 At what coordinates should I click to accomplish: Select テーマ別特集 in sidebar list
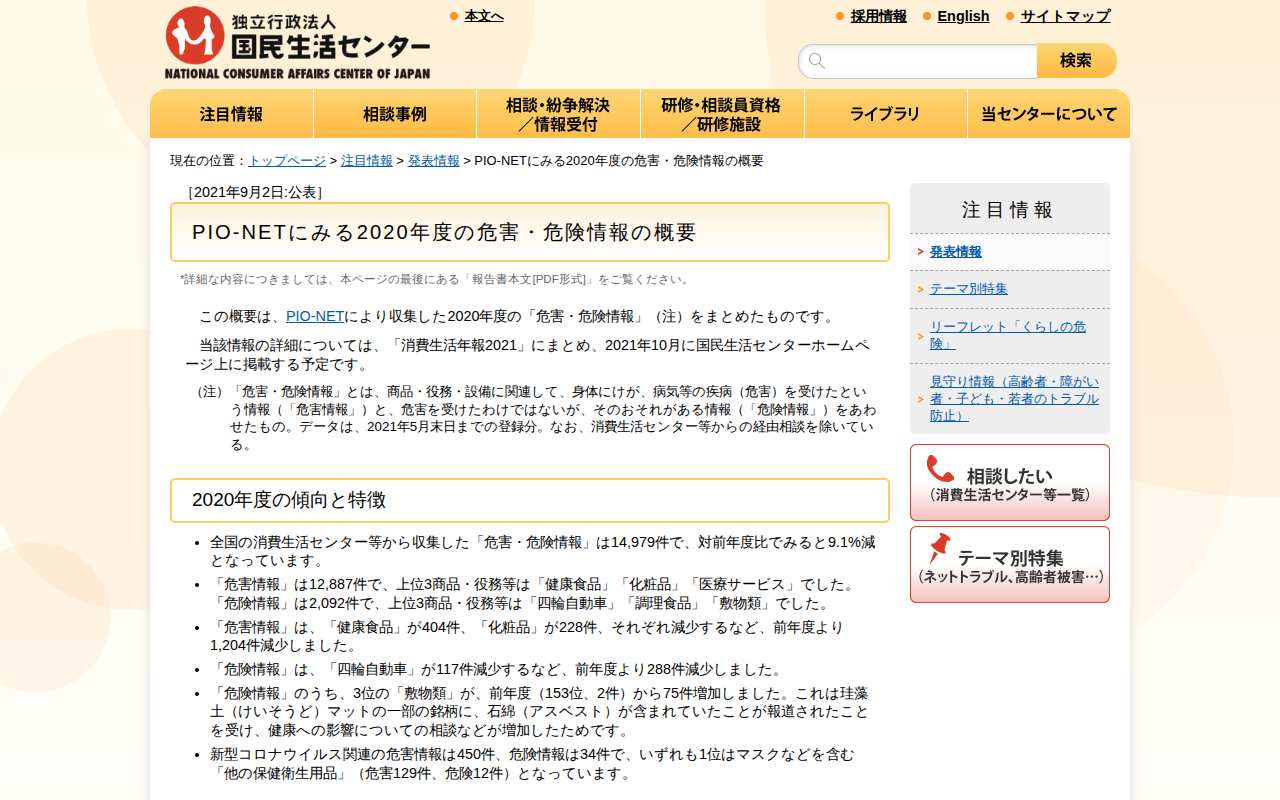pos(969,289)
